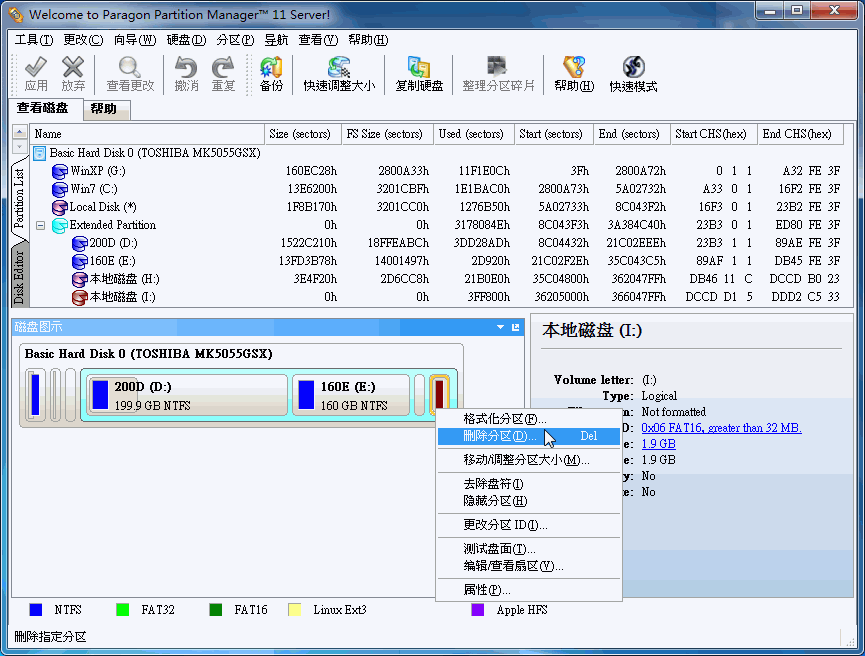This screenshot has height=656, width=865.
Task: Switch to Express Mode (快速模式) icon
Action: pos(633,68)
